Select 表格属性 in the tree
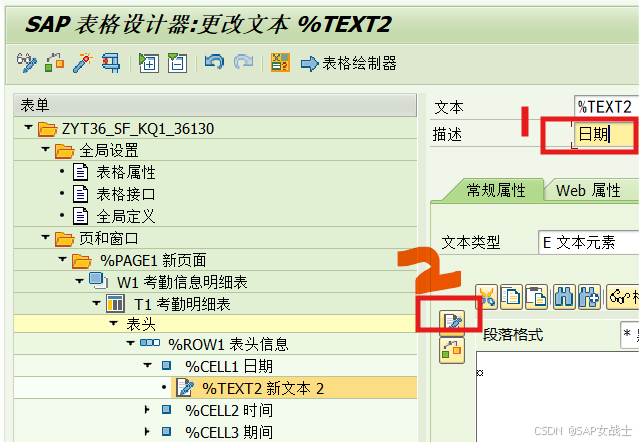This screenshot has height=442, width=639. click(x=126, y=172)
